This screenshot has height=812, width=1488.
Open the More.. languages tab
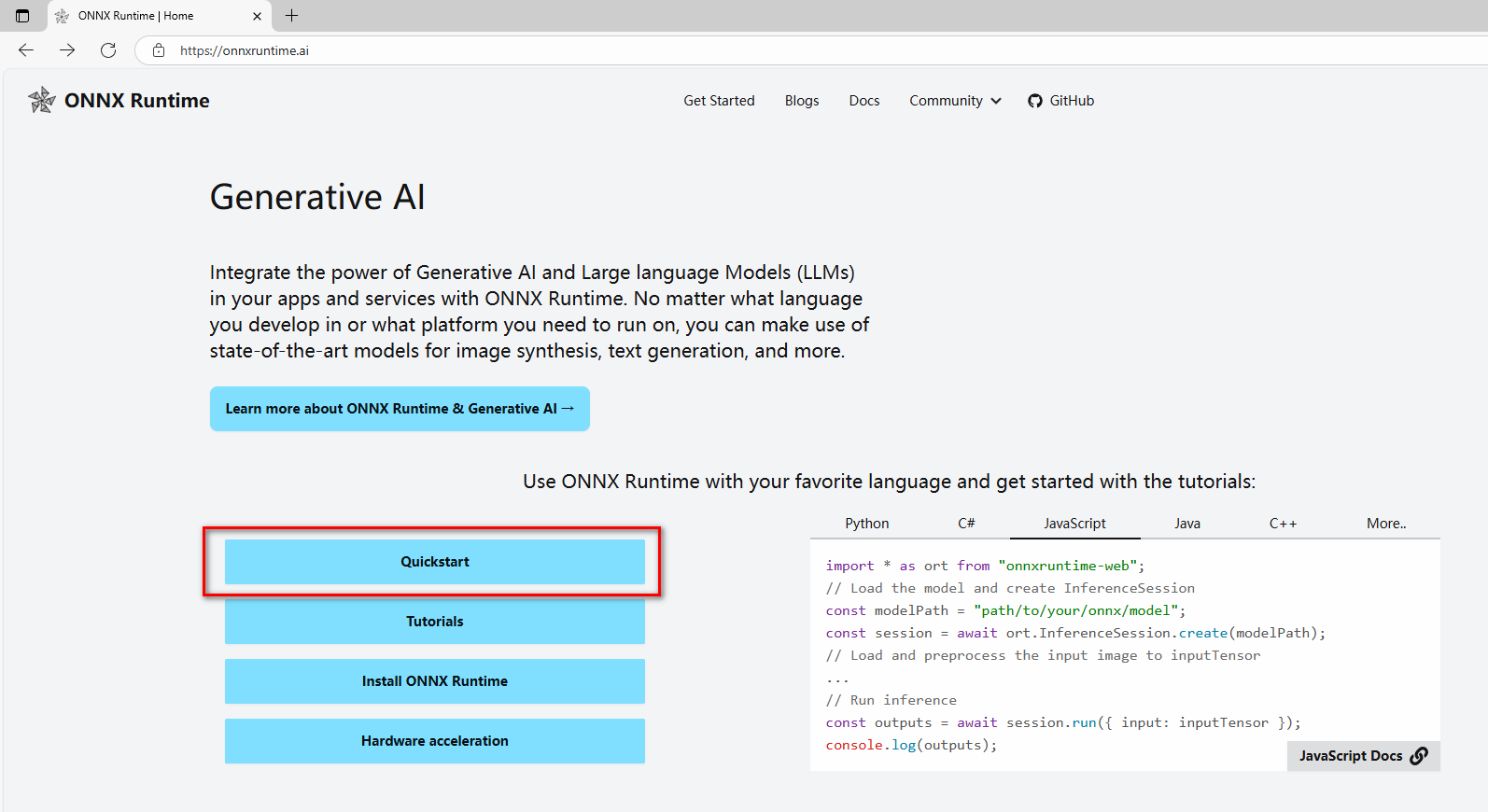coord(1386,524)
